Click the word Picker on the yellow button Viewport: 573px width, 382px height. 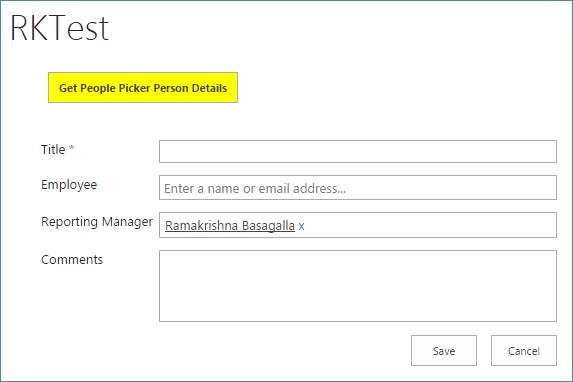pyautogui.click(x=134, y=88)
